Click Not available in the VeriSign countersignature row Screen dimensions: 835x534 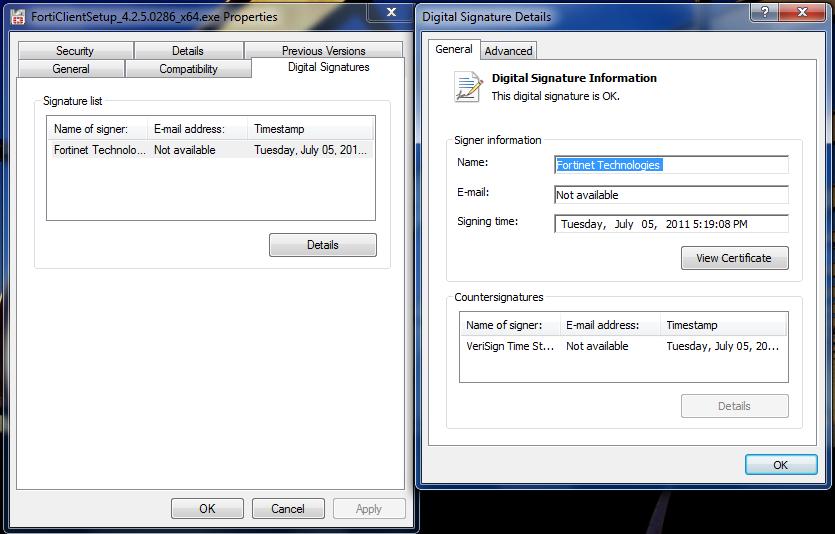click(597, 346)
